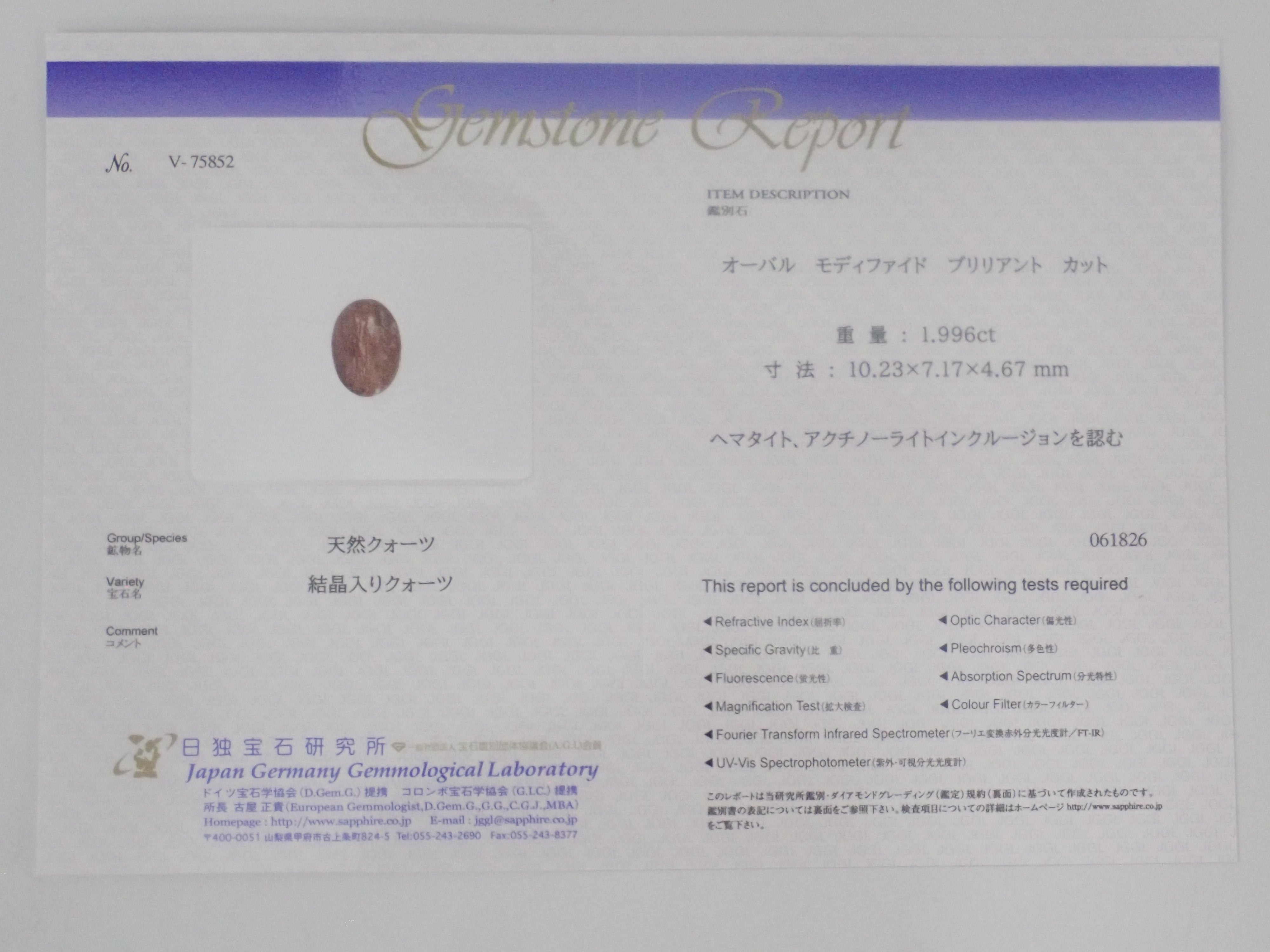
Task: Click the serial number 061826
Action: [x=1118, y=540]
